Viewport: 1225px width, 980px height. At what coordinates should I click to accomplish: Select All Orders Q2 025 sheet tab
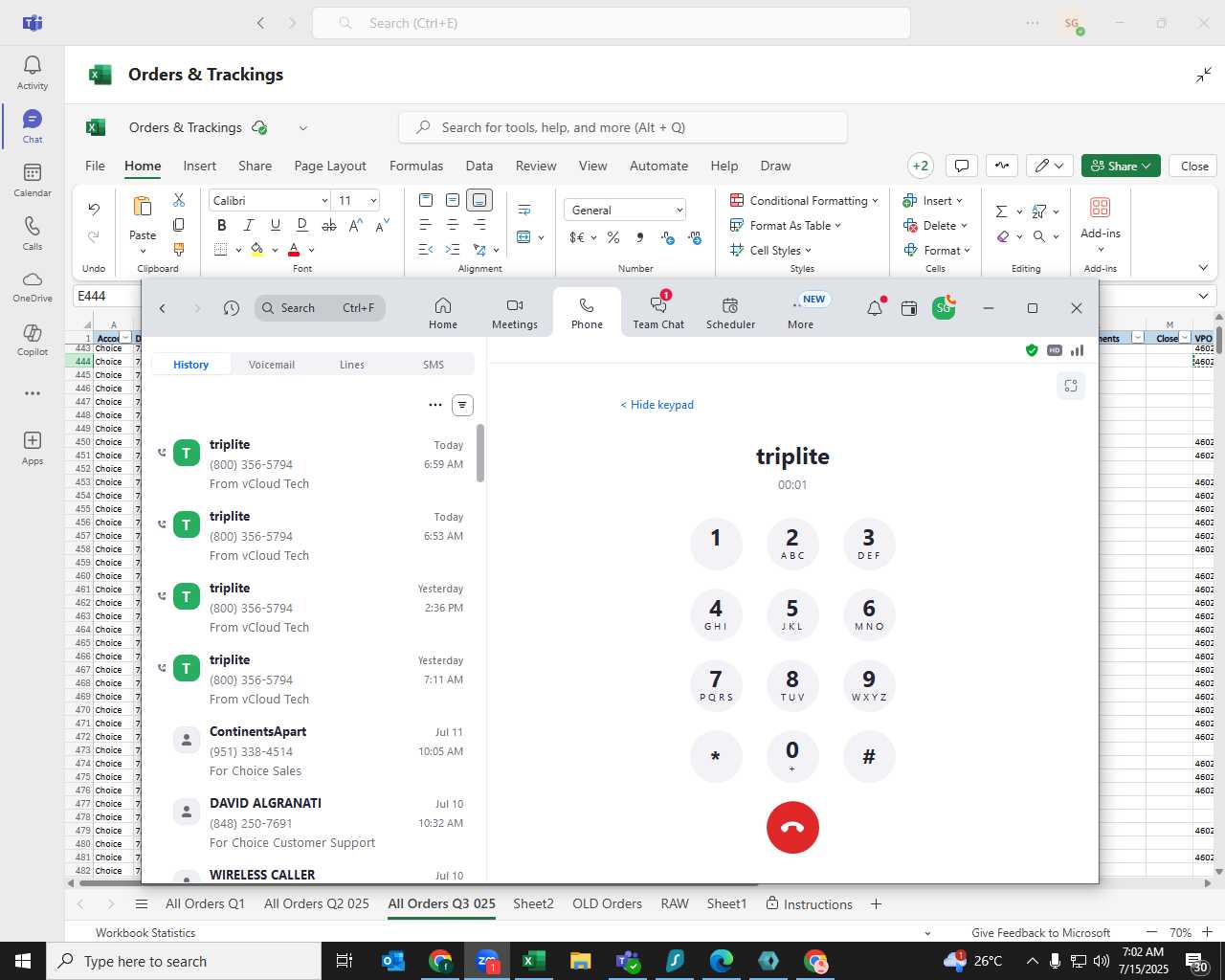(317, 903)
